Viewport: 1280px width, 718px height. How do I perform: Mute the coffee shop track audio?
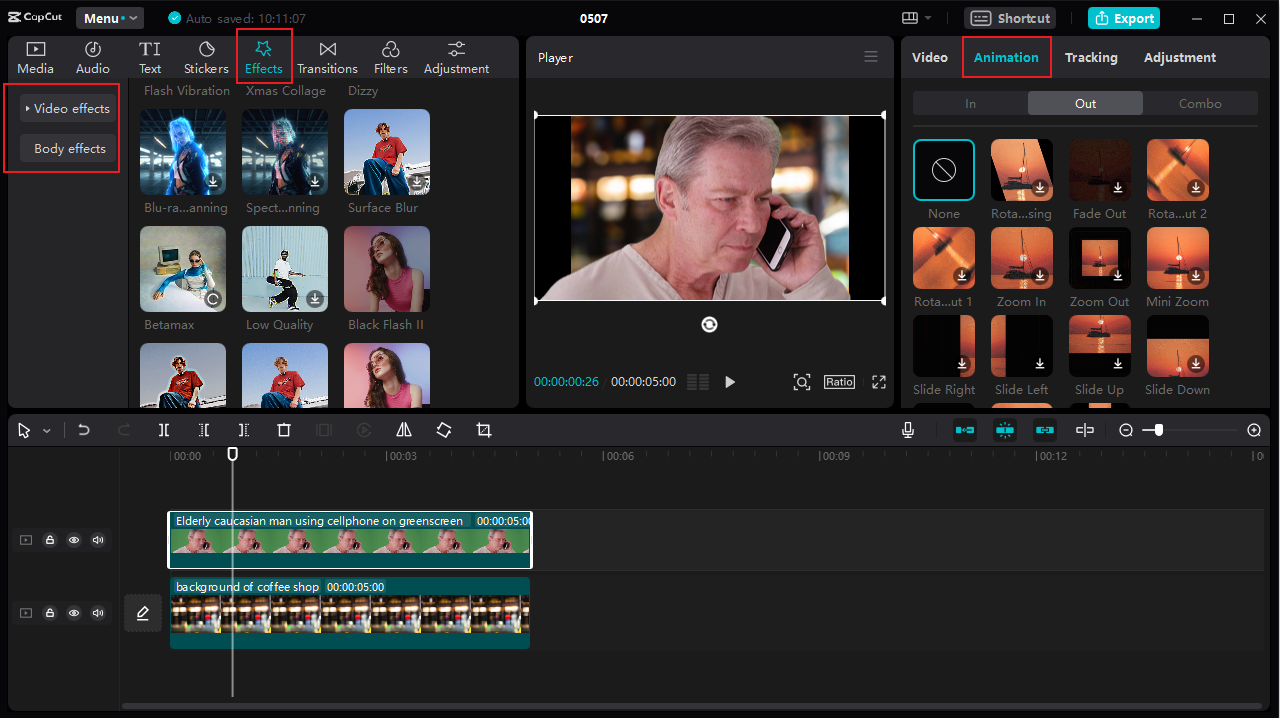pyautogui.click(x=98, y=613)
